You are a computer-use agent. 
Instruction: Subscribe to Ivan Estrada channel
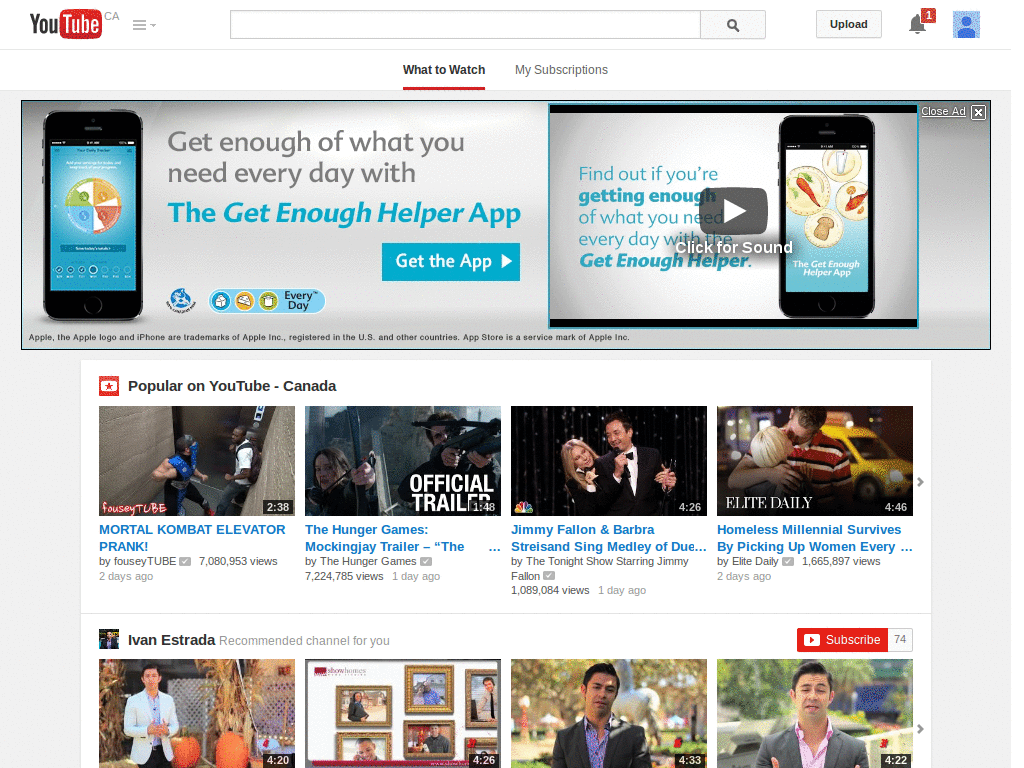pos(842,640)
